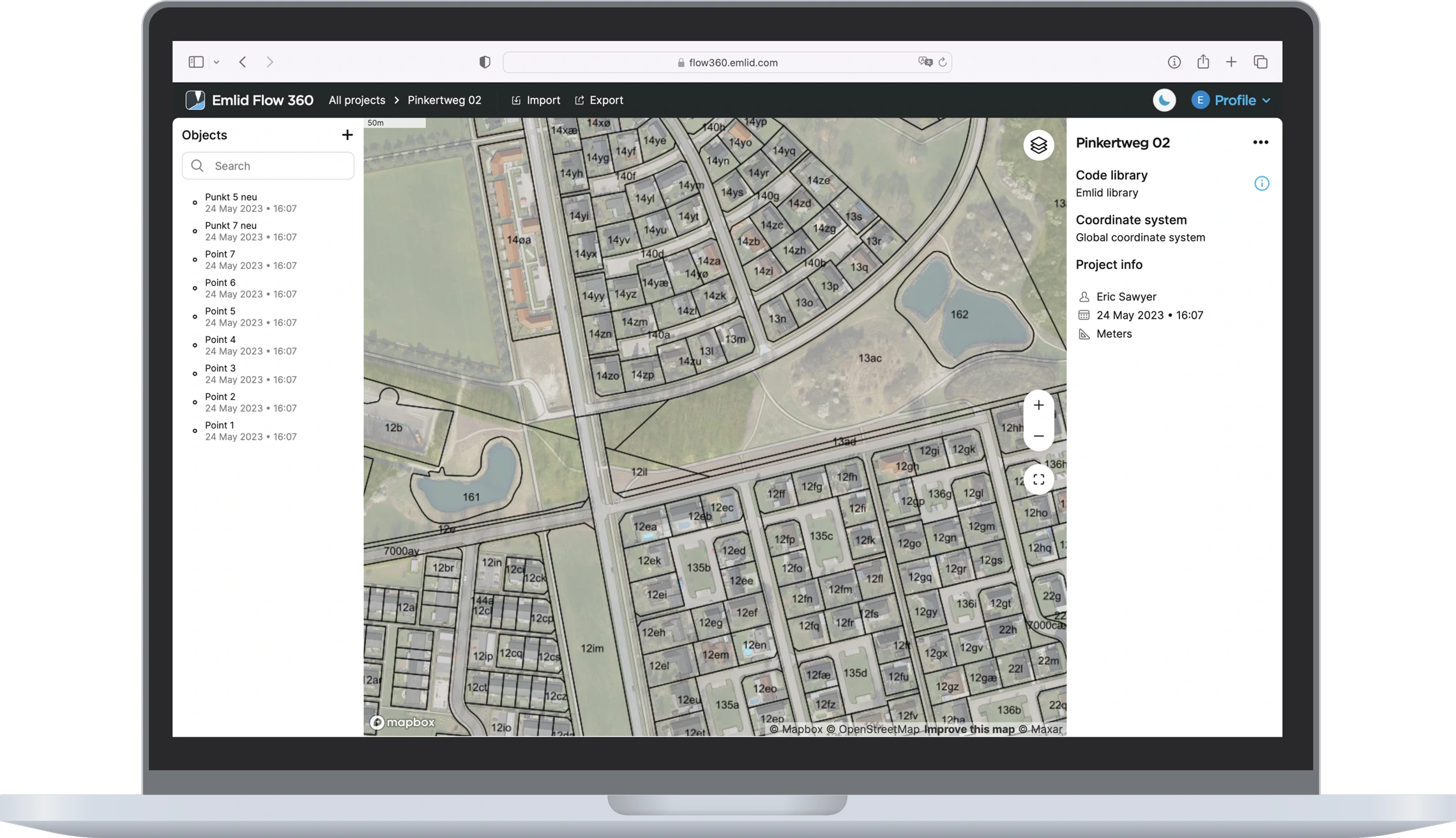
Task: Open the map layers selector
Action: pos(1038,146)
